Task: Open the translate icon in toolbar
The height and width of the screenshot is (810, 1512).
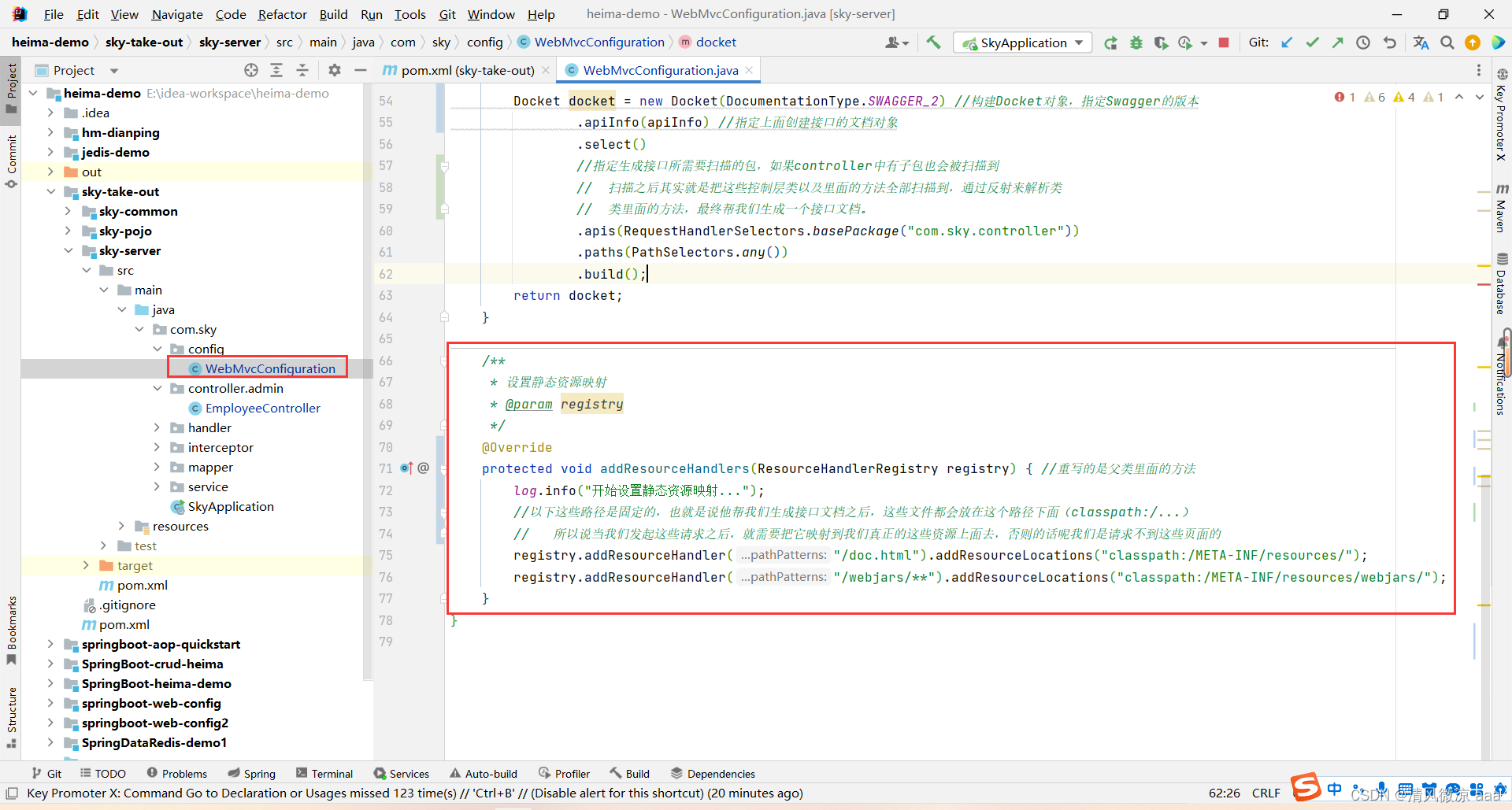Action: (1421, 43)
